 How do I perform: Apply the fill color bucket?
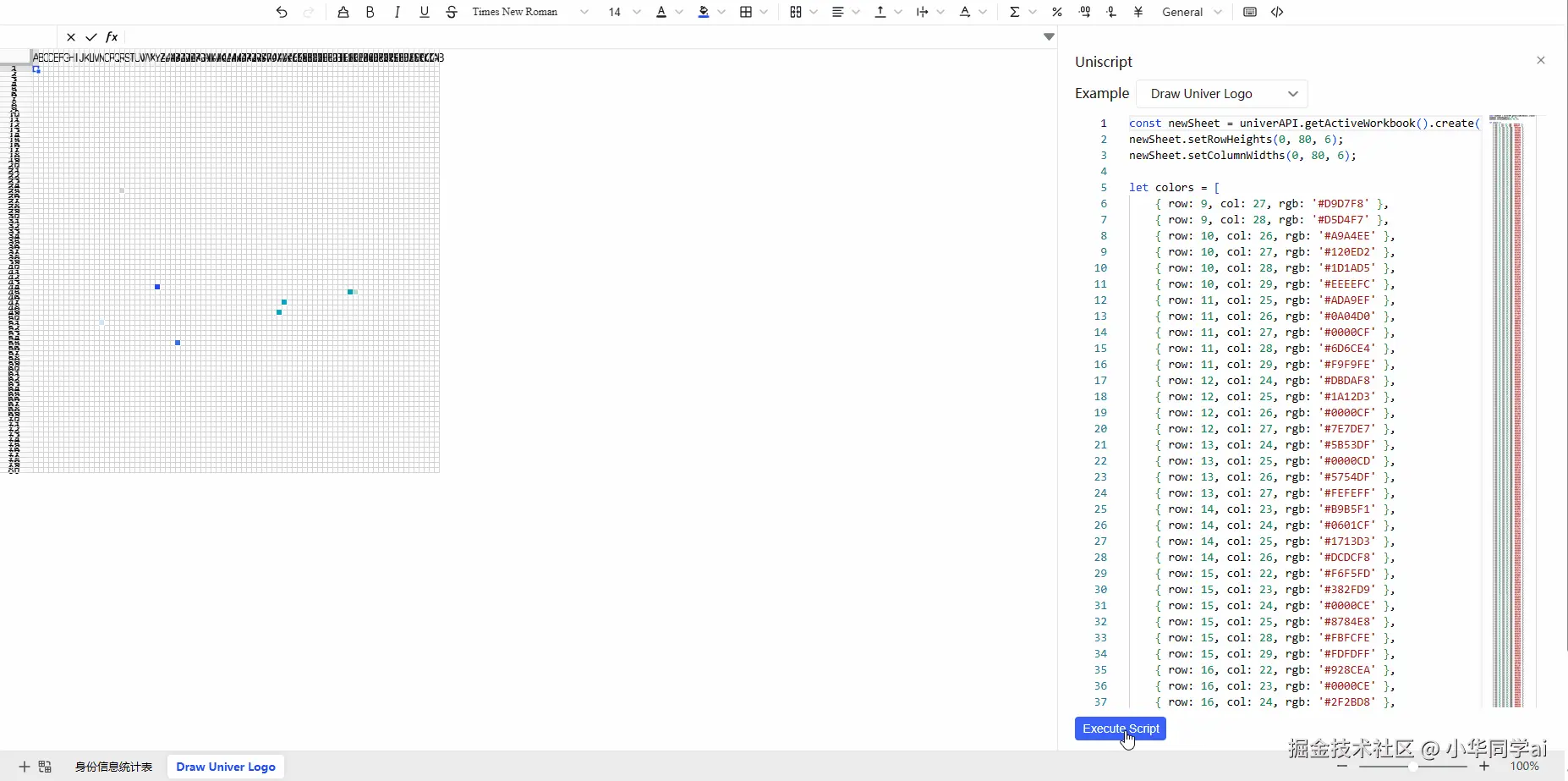pos(704,12)
